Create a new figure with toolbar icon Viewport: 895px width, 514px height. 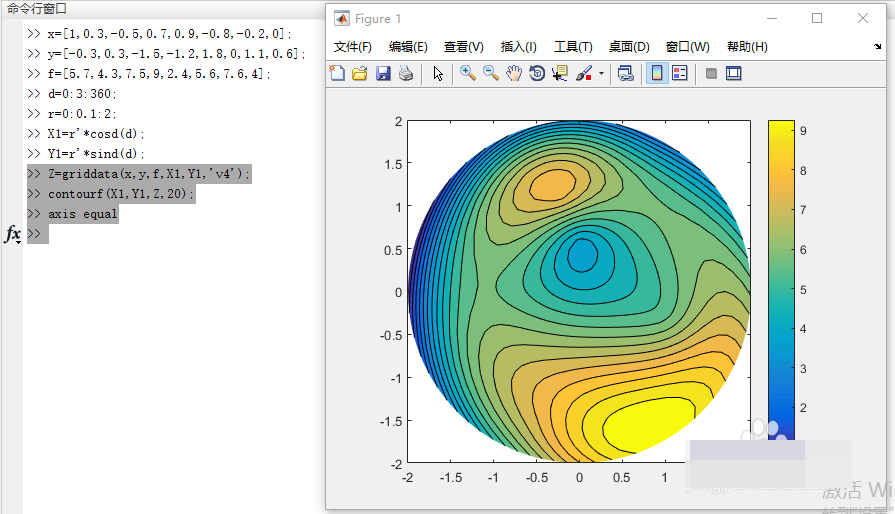coord(337,73)
